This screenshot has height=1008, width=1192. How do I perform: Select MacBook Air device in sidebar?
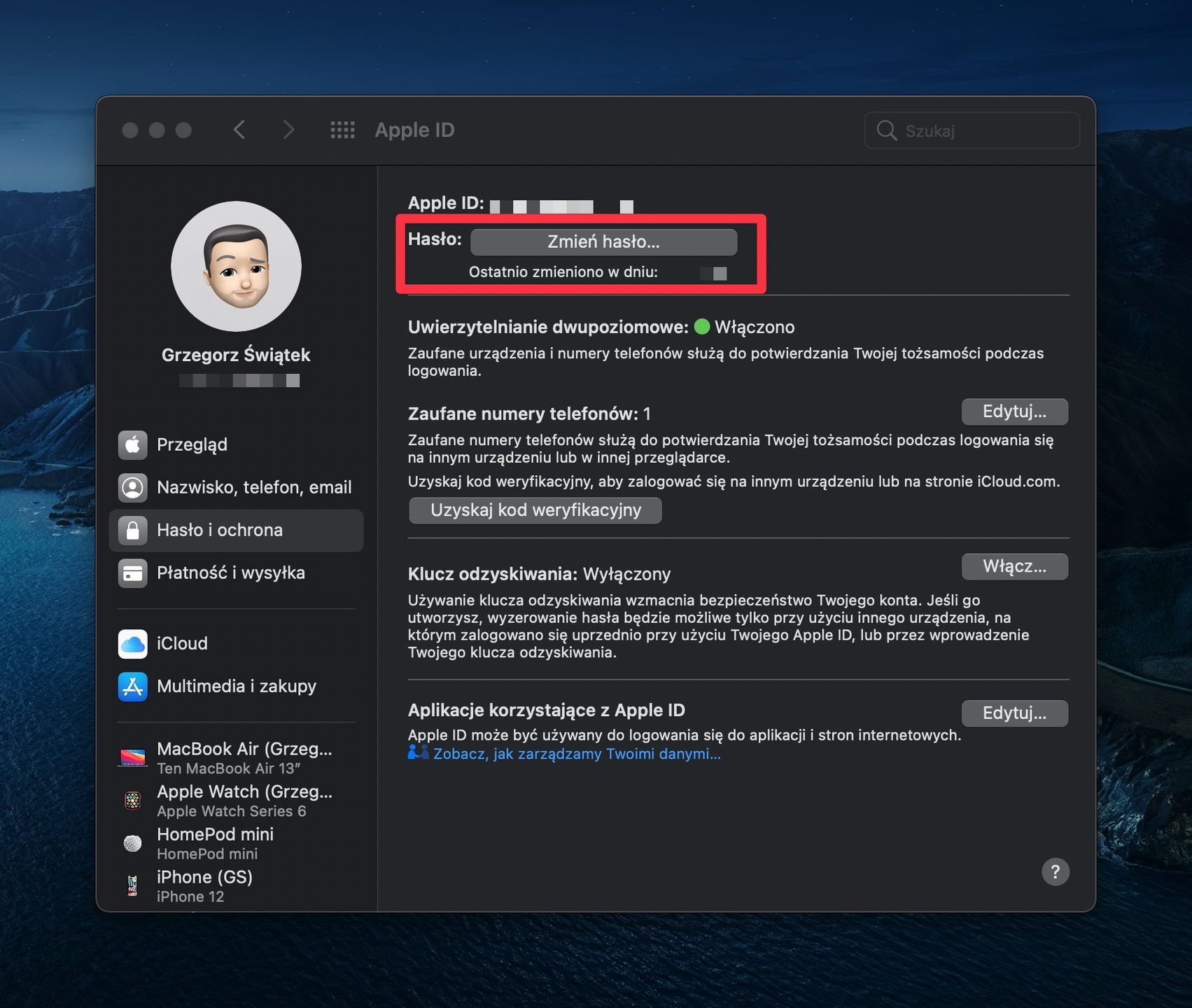pos(237,758)
